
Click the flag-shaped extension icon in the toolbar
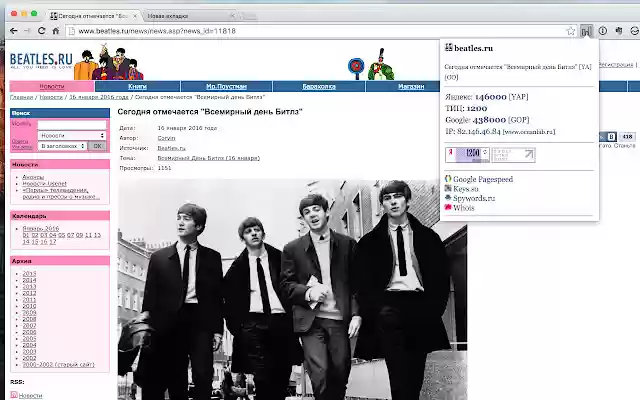pos(619,31)
